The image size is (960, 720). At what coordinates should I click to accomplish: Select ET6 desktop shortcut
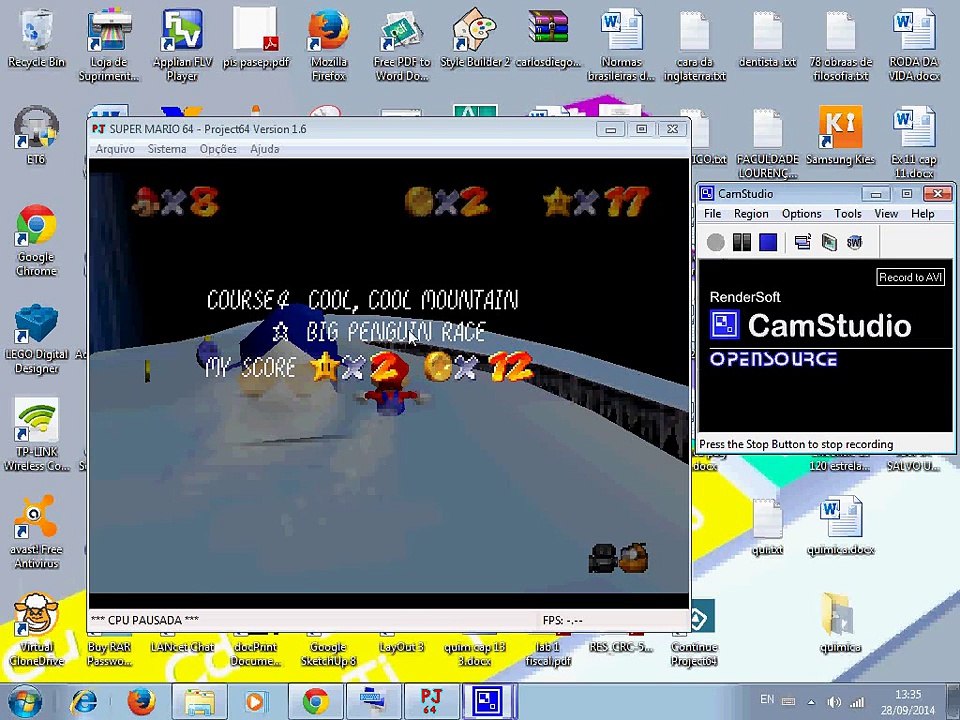pyautogui.click(x=36, y=135)
